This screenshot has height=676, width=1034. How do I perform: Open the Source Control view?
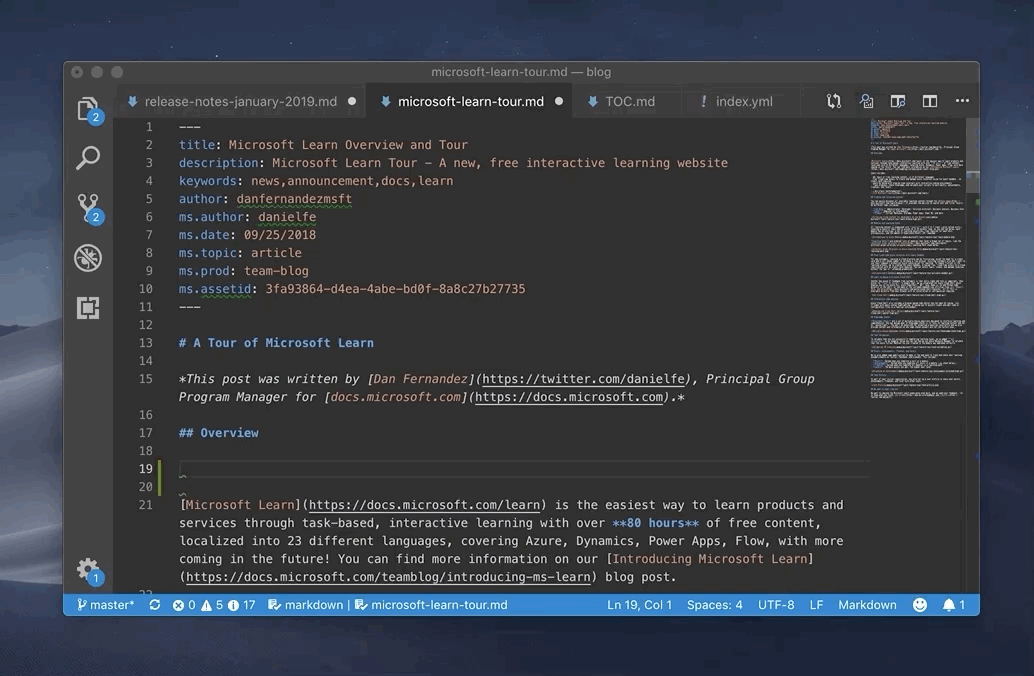(88, 208)
